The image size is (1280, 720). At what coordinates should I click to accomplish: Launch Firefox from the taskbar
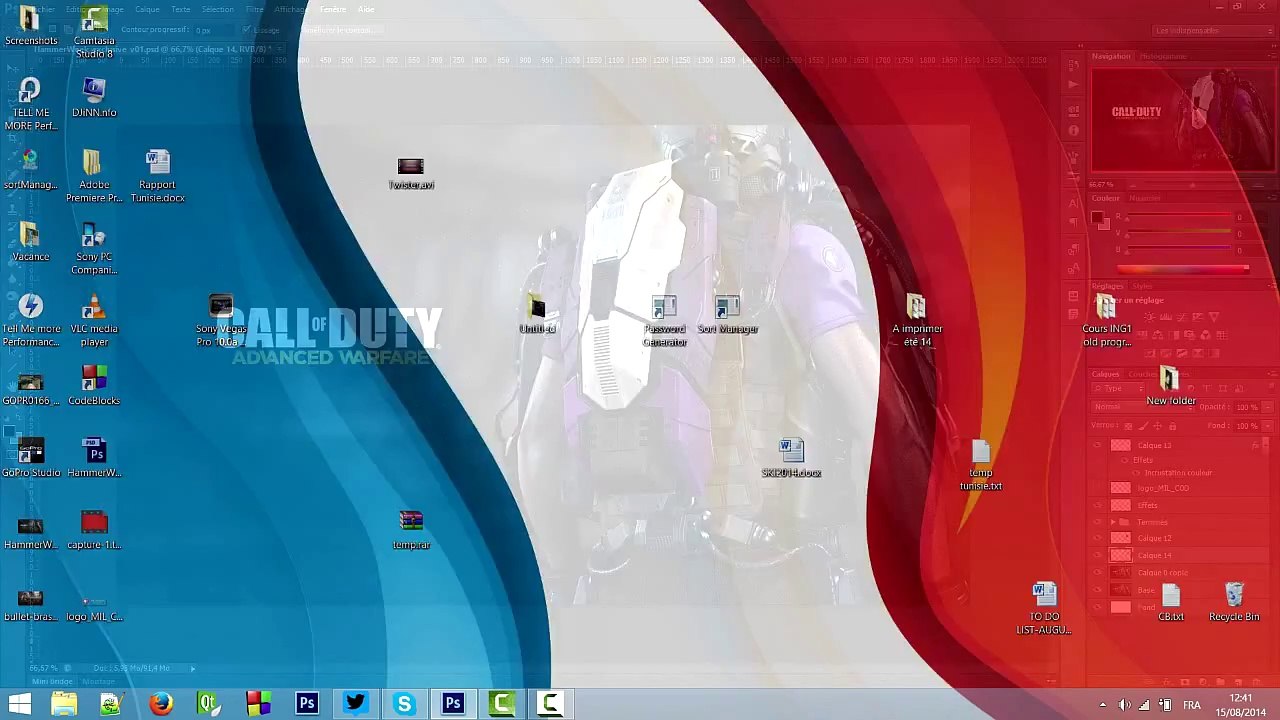click(x=160, y=704)
